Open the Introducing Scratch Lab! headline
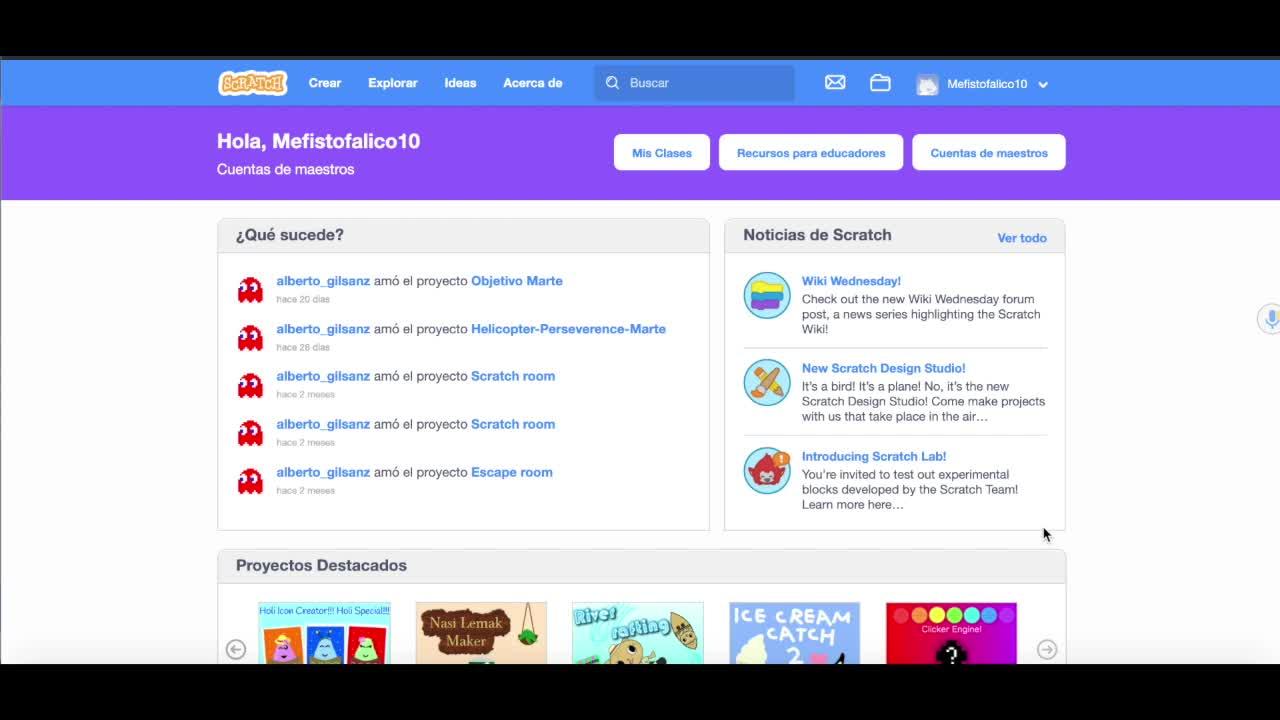Viewport: 1280px width, 720px height. (x=874, y=456)
